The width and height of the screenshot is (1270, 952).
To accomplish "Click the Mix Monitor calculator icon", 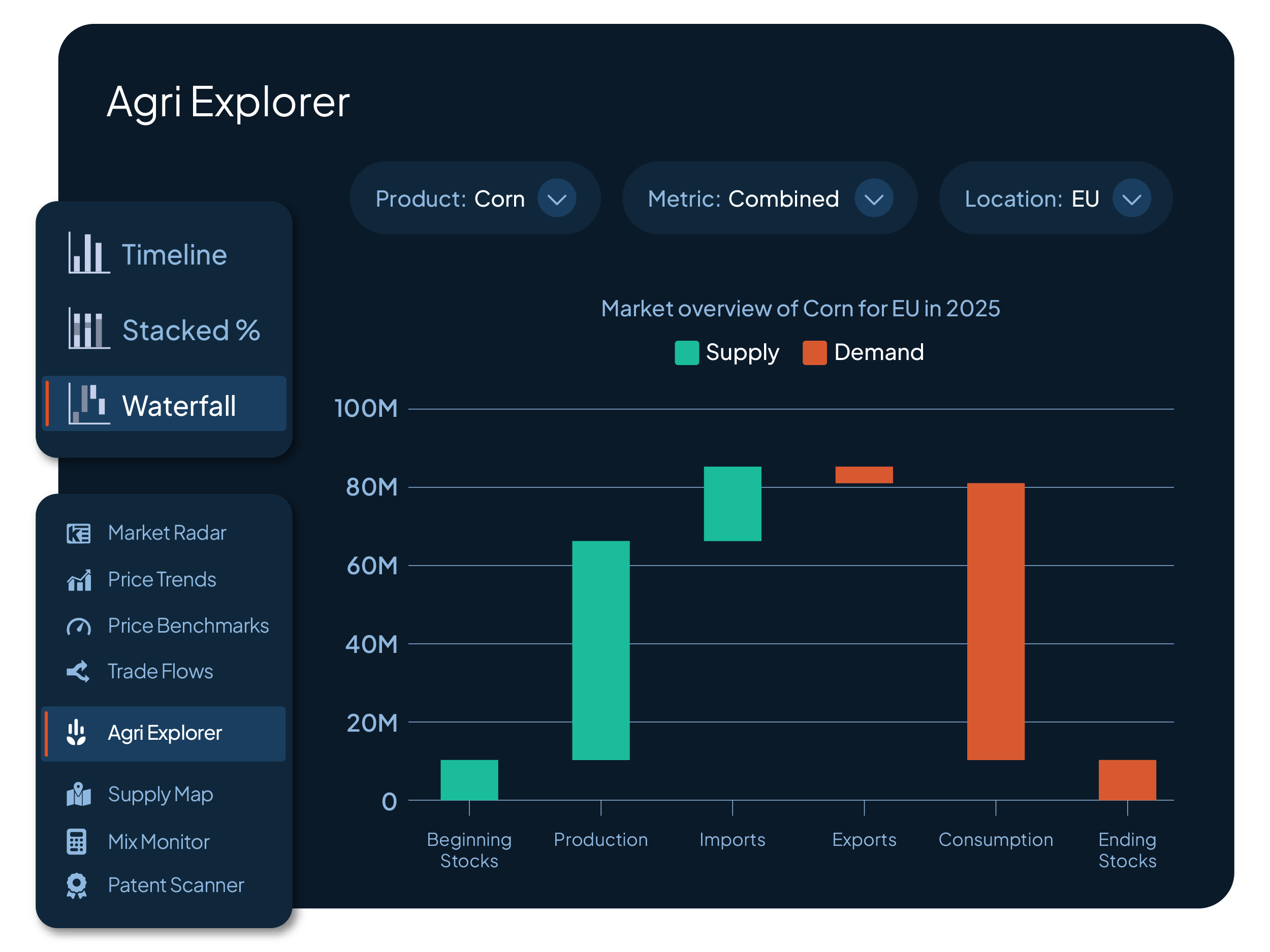I will 77,842.
